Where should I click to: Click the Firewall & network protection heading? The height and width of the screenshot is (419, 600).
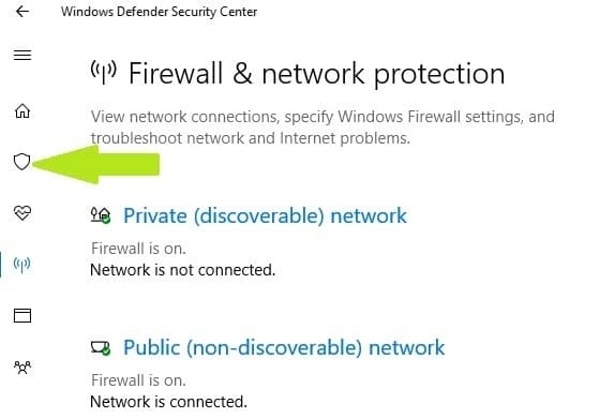[316, 73]
